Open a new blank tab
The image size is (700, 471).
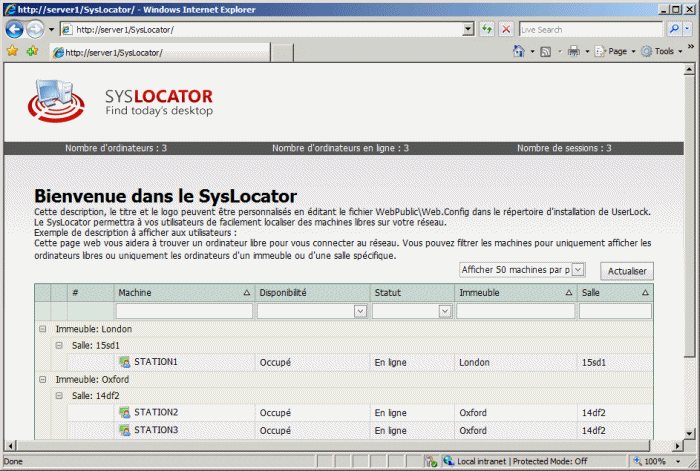[x=282, y=53]
